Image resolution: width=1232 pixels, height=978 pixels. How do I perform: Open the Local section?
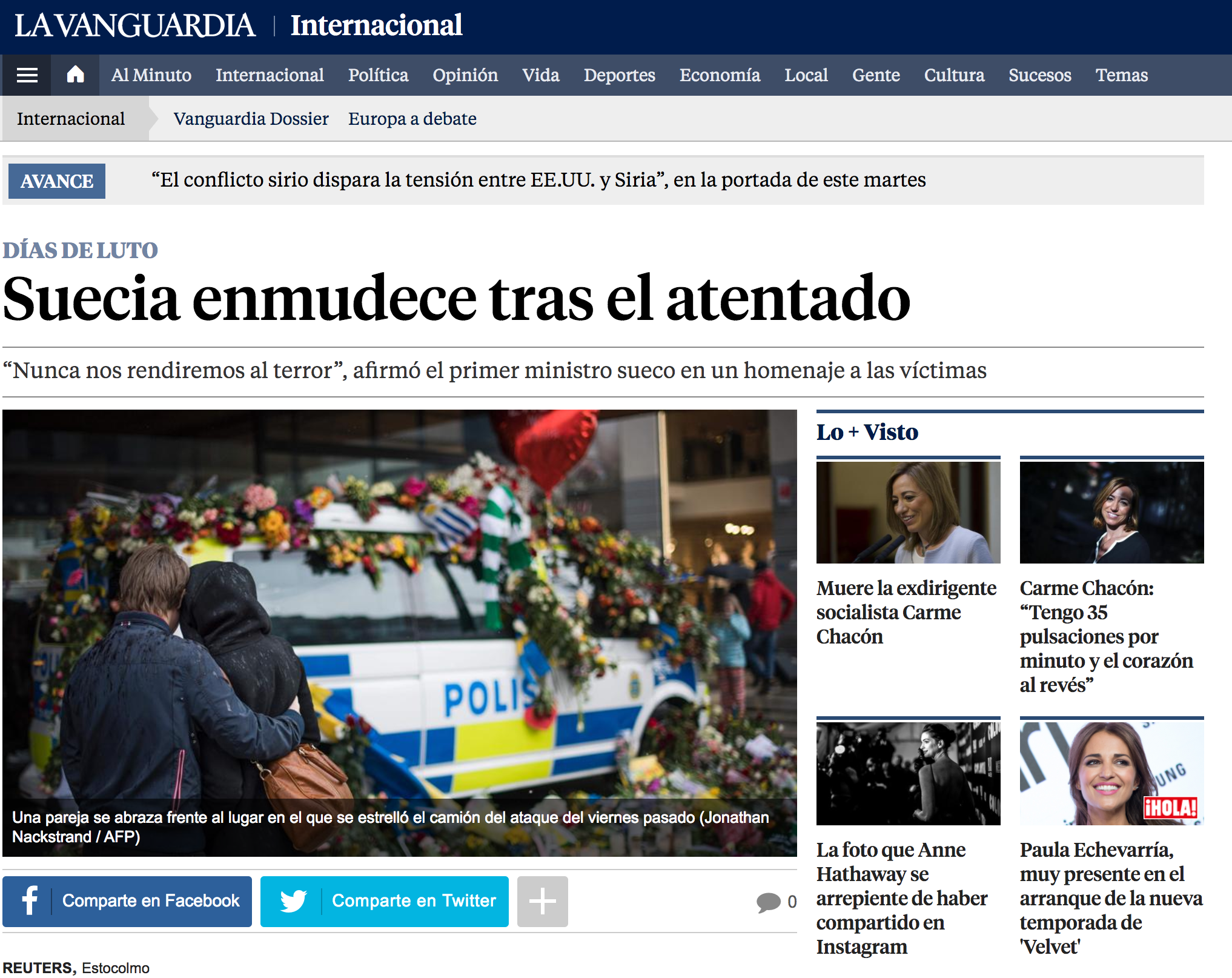point(806,75)
